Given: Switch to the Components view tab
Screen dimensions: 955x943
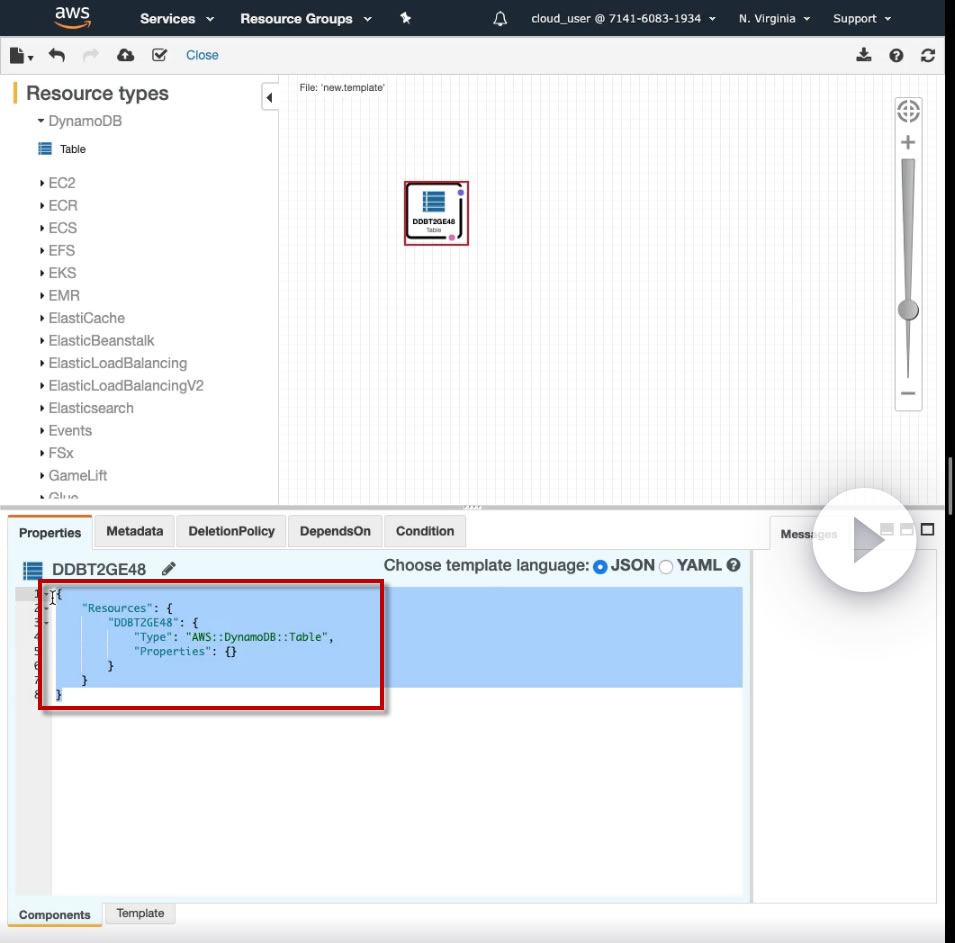Looking at the screenshot, I should click(x=54, y=915).
